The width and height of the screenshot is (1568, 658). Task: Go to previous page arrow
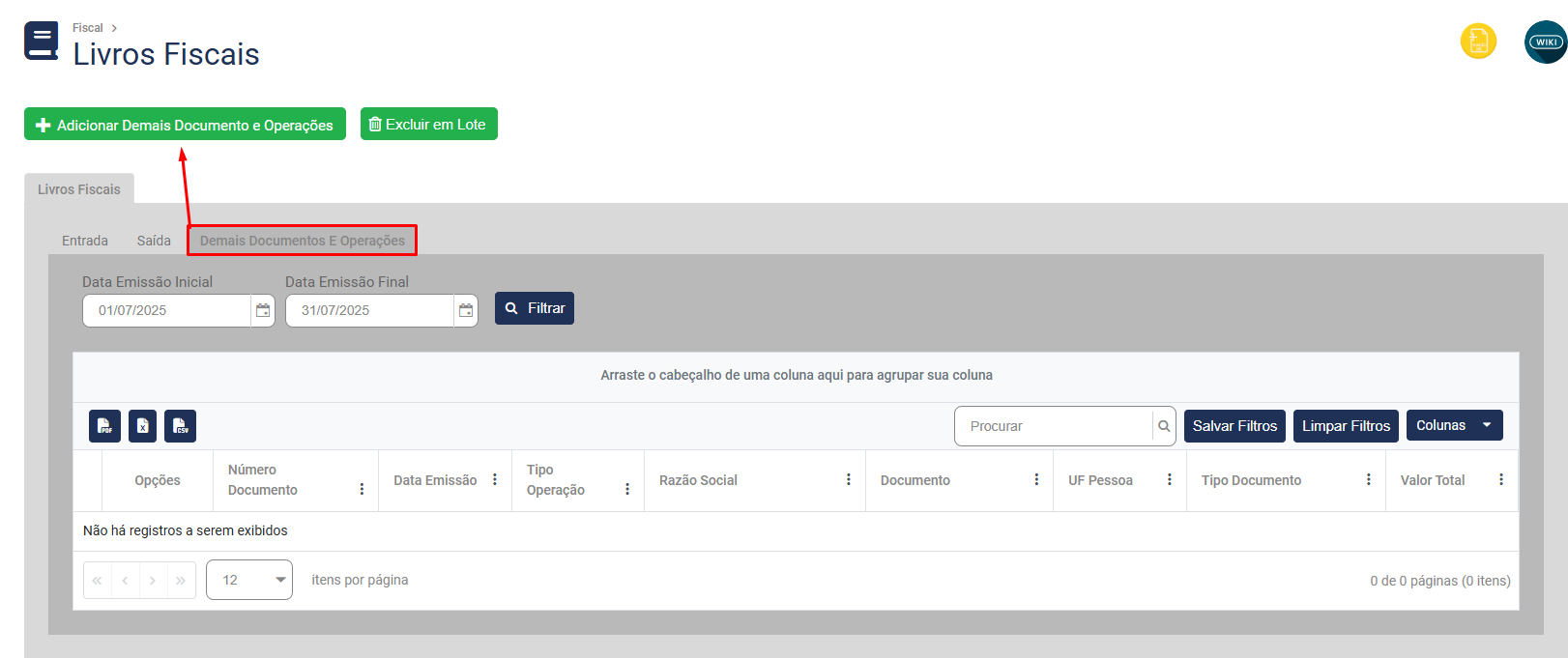tap(125, 581)
